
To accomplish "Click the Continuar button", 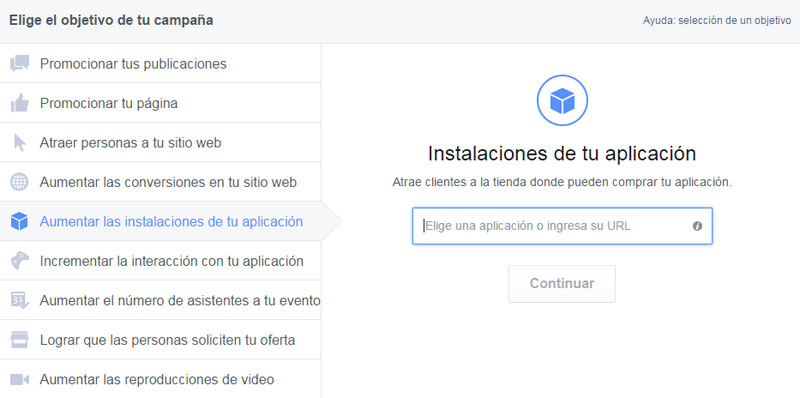I will point(562,284).
